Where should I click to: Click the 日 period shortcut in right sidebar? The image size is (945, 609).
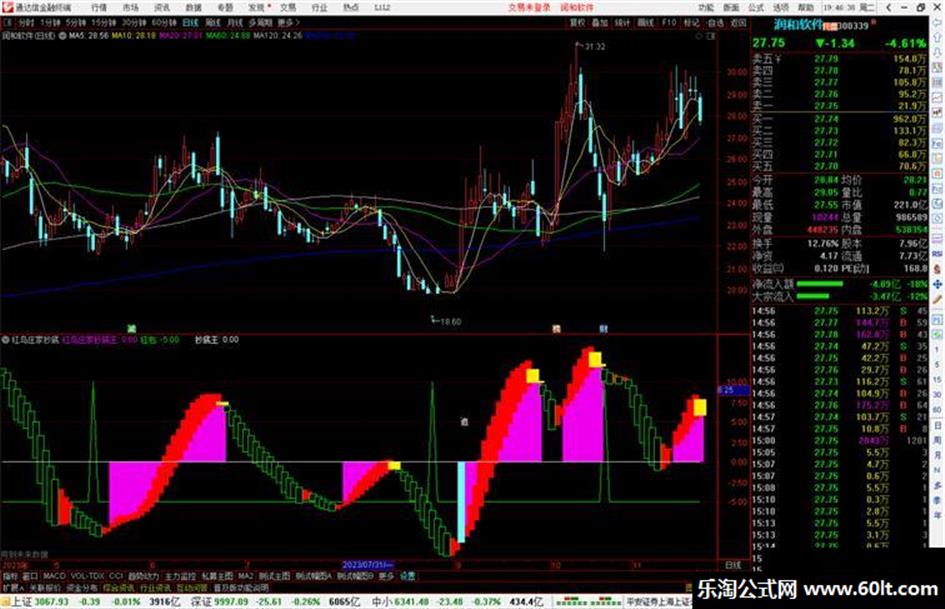938,426
